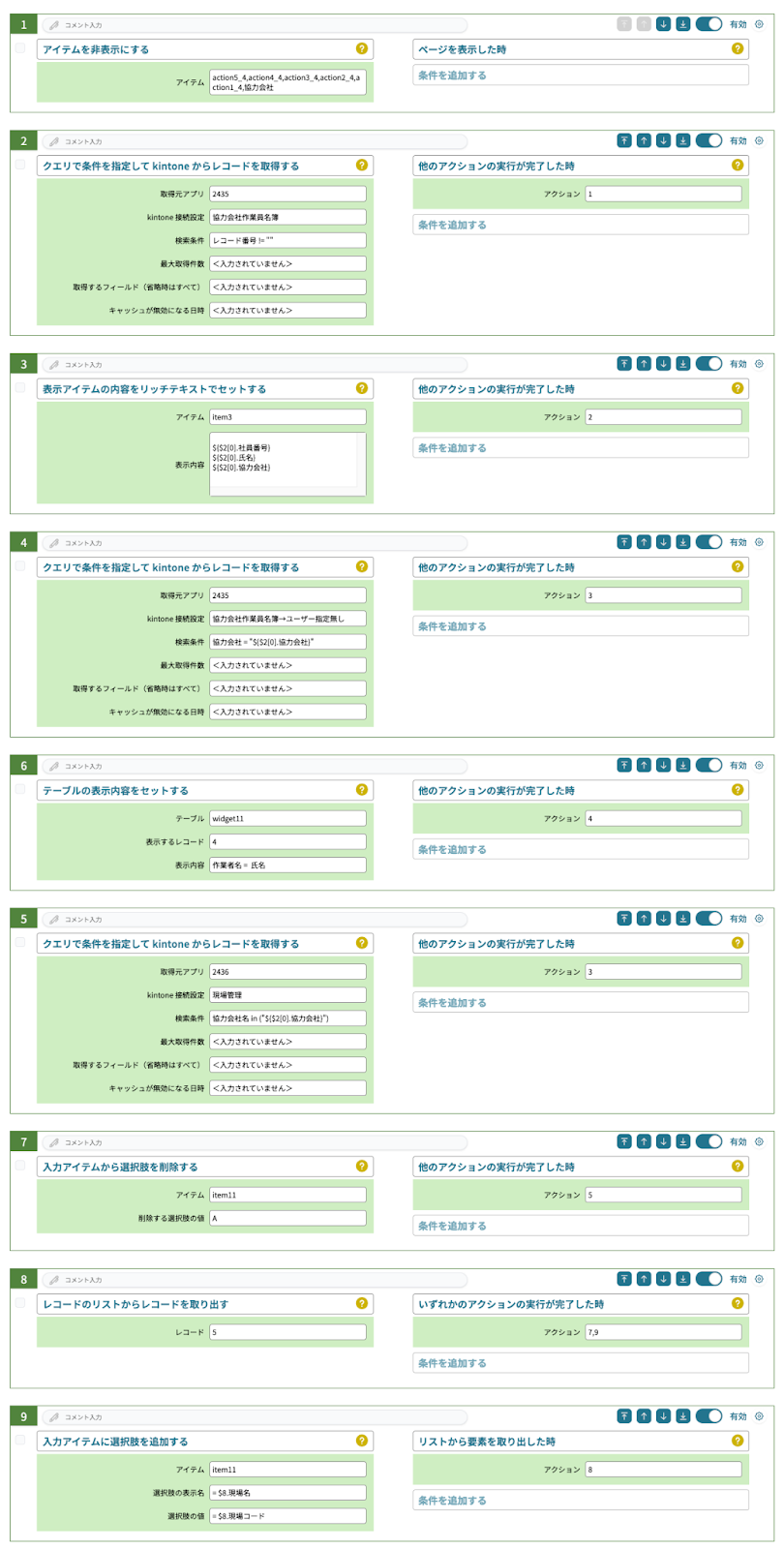The image size is (784, 1549).
Task: Edit 検索条件 field レコード番号 != ""
Action: coord(287,240)
